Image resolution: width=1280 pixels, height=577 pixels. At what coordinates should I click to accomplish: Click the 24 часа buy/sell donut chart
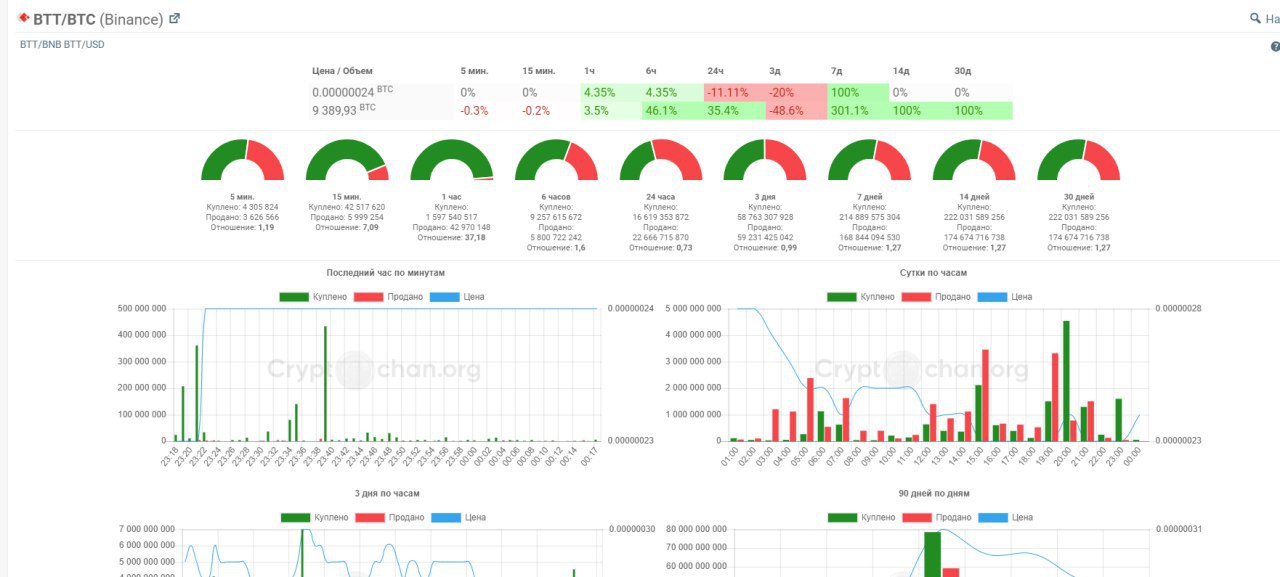tap(661, 160)
